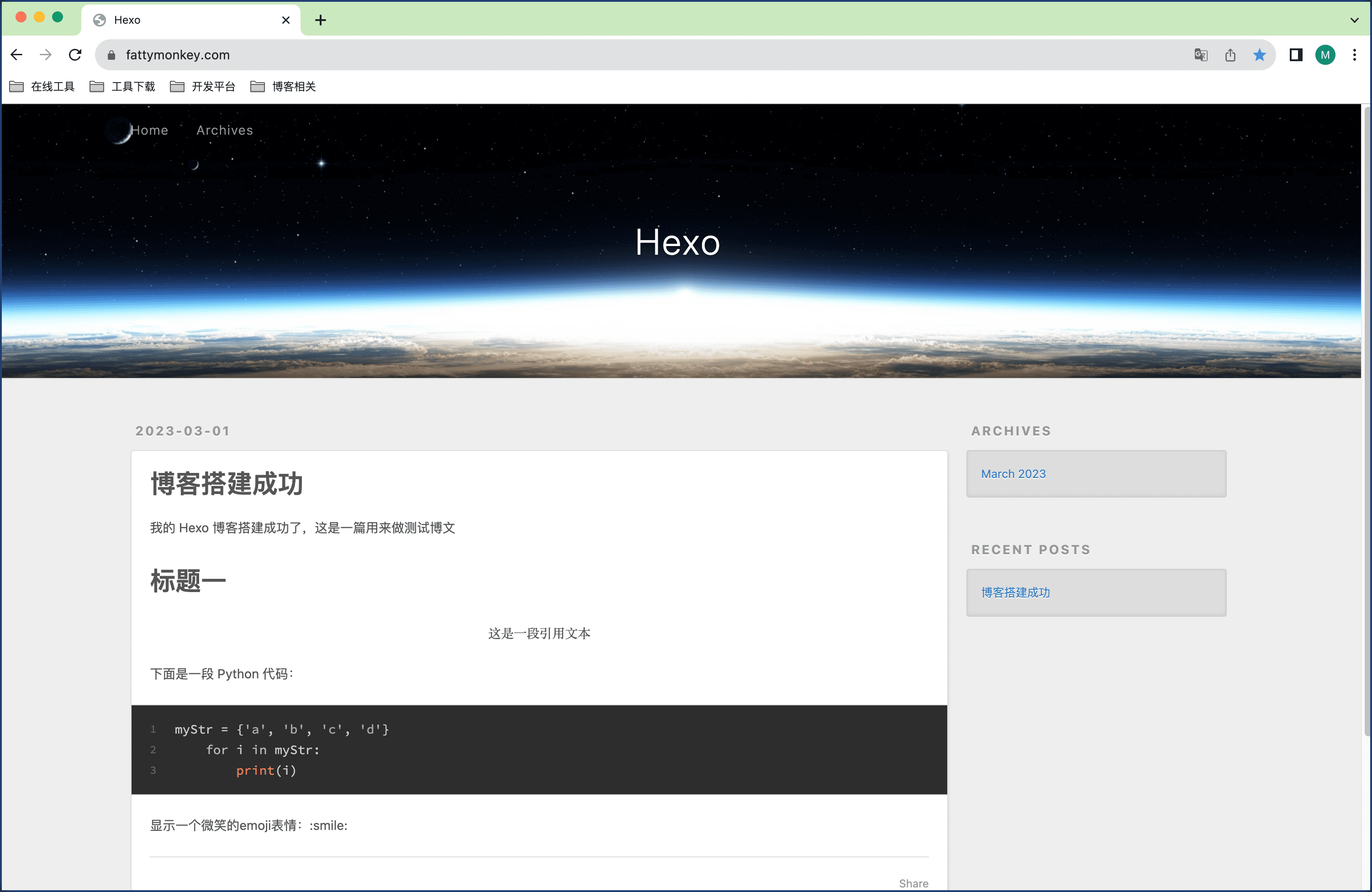The width and height of the screenshot is (1372, 892).
Task: Open the M profile avatar
Action: 1325,55
